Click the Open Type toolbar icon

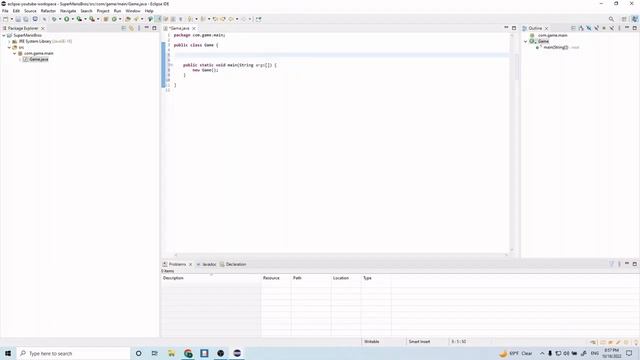tap(128, 19)
